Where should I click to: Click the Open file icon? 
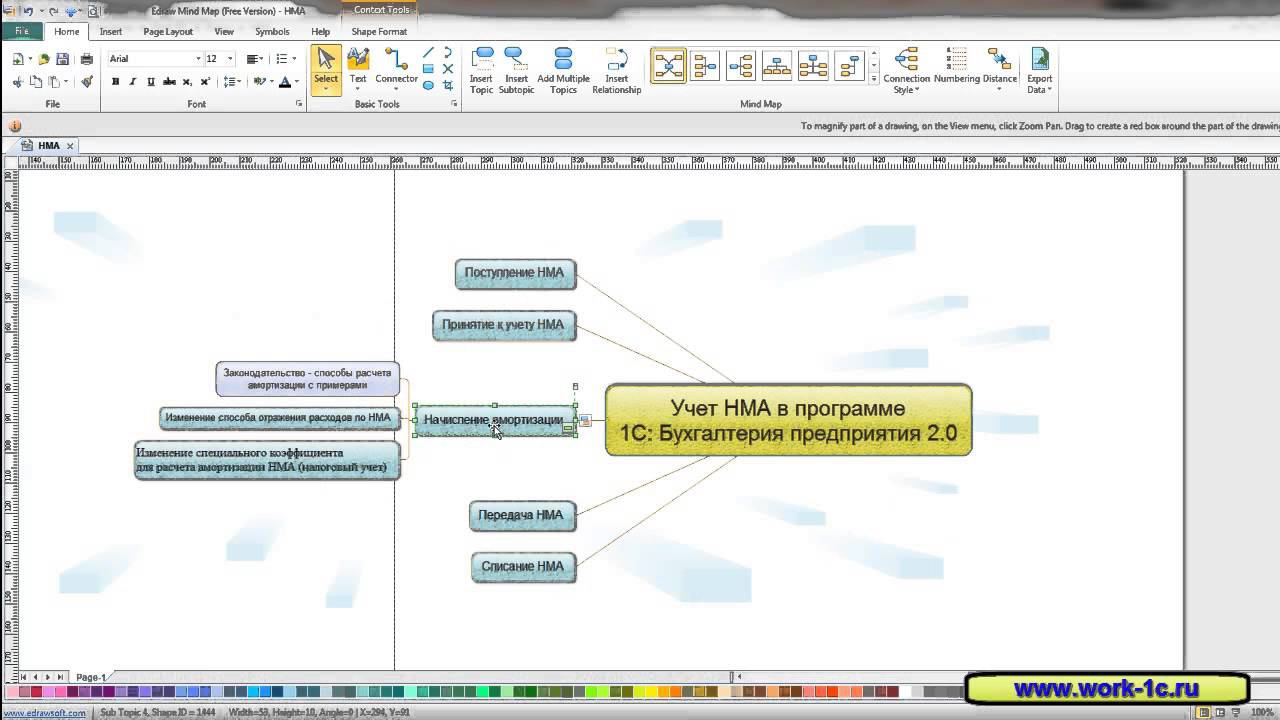[x=44, y=59]
